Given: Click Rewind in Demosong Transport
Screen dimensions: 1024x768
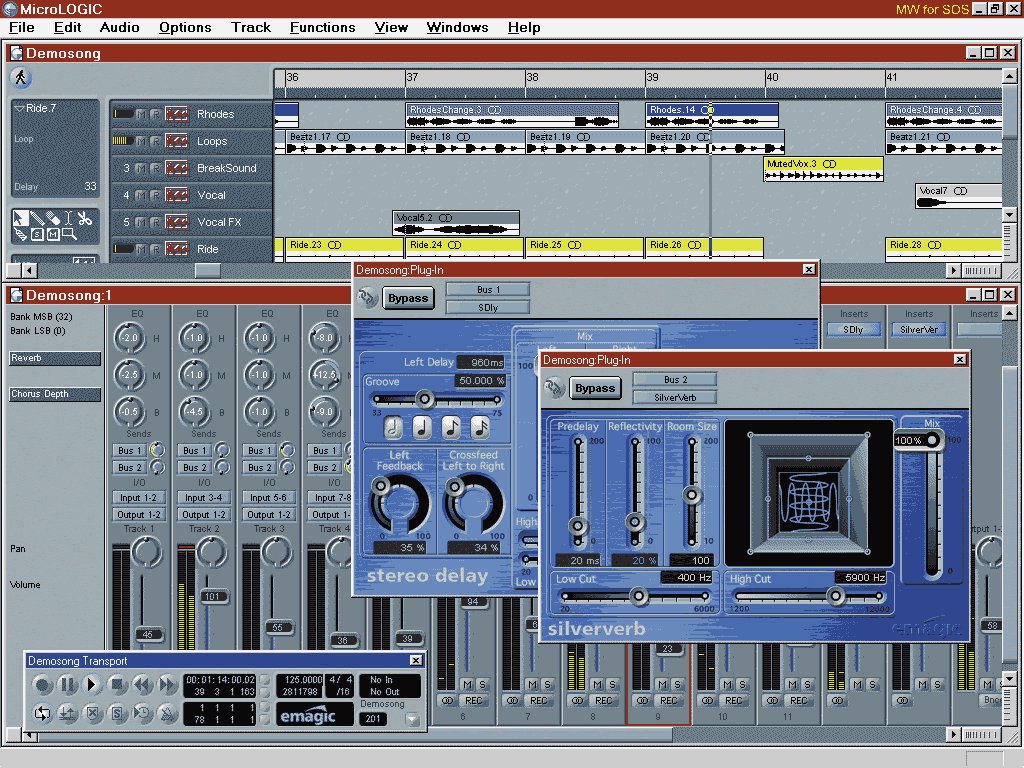Looking at the screenshot, I should (x=142, y=685).
